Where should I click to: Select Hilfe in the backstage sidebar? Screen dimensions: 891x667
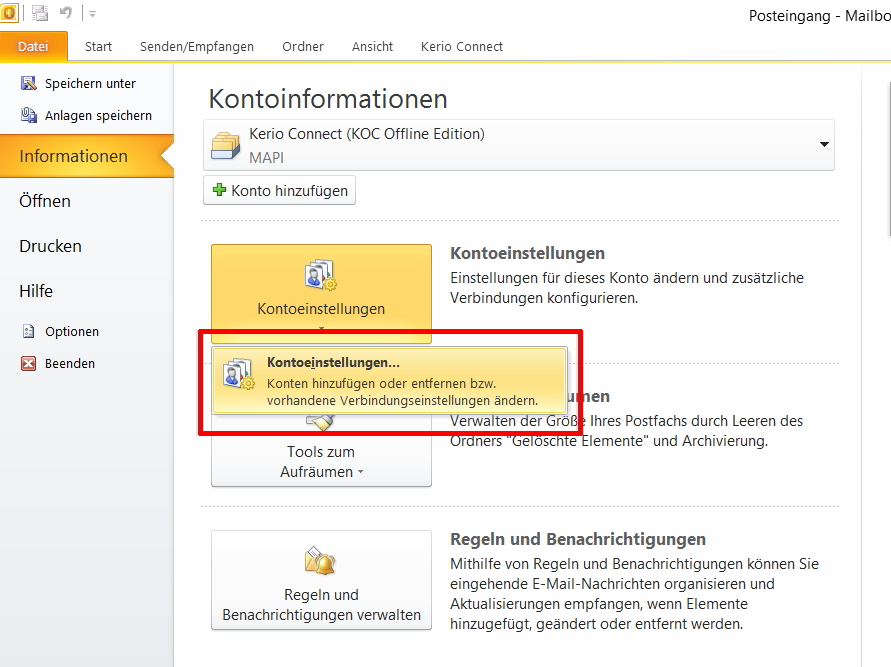[86, 291]
